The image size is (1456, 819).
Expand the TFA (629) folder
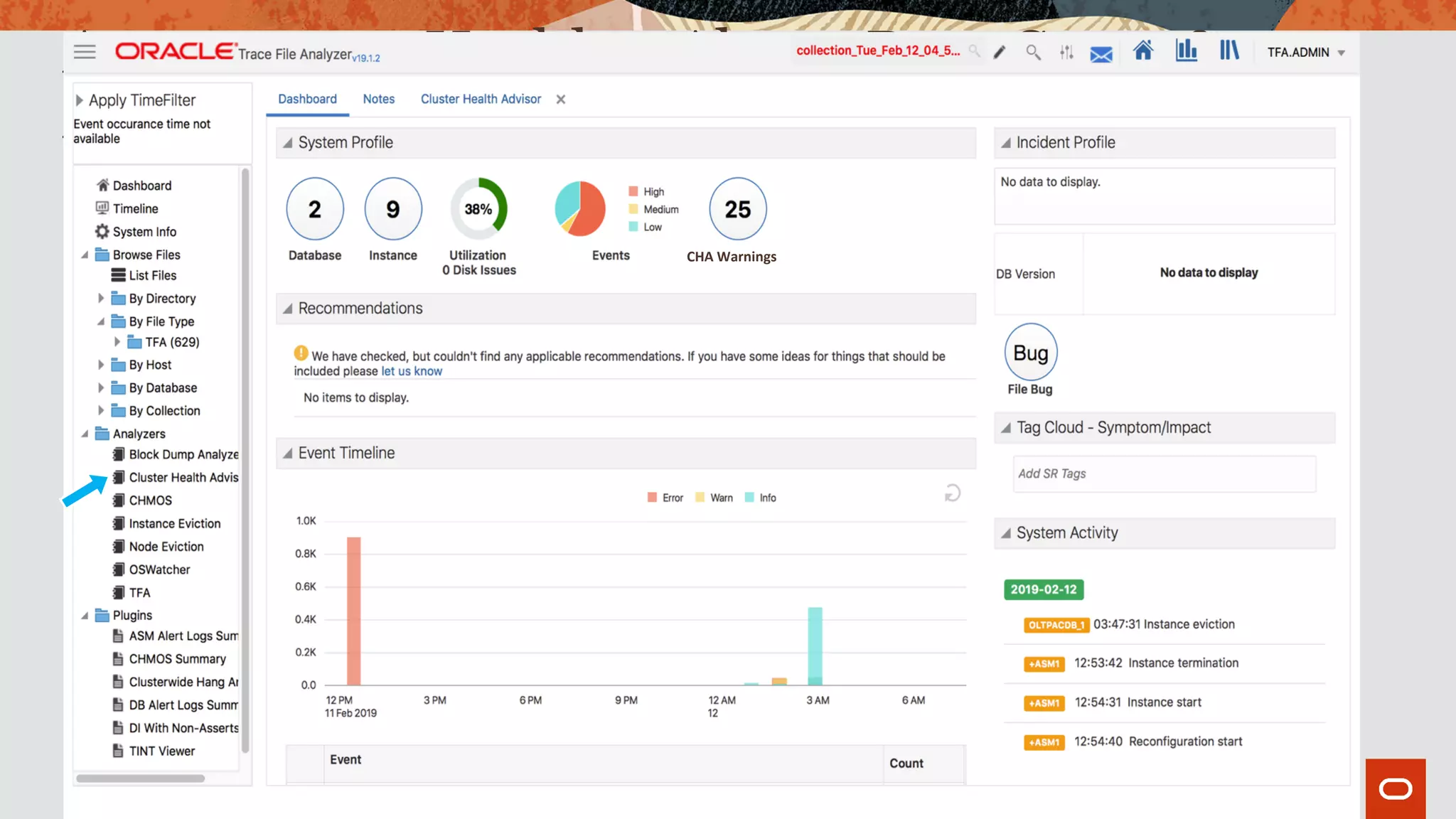(117, 342)
